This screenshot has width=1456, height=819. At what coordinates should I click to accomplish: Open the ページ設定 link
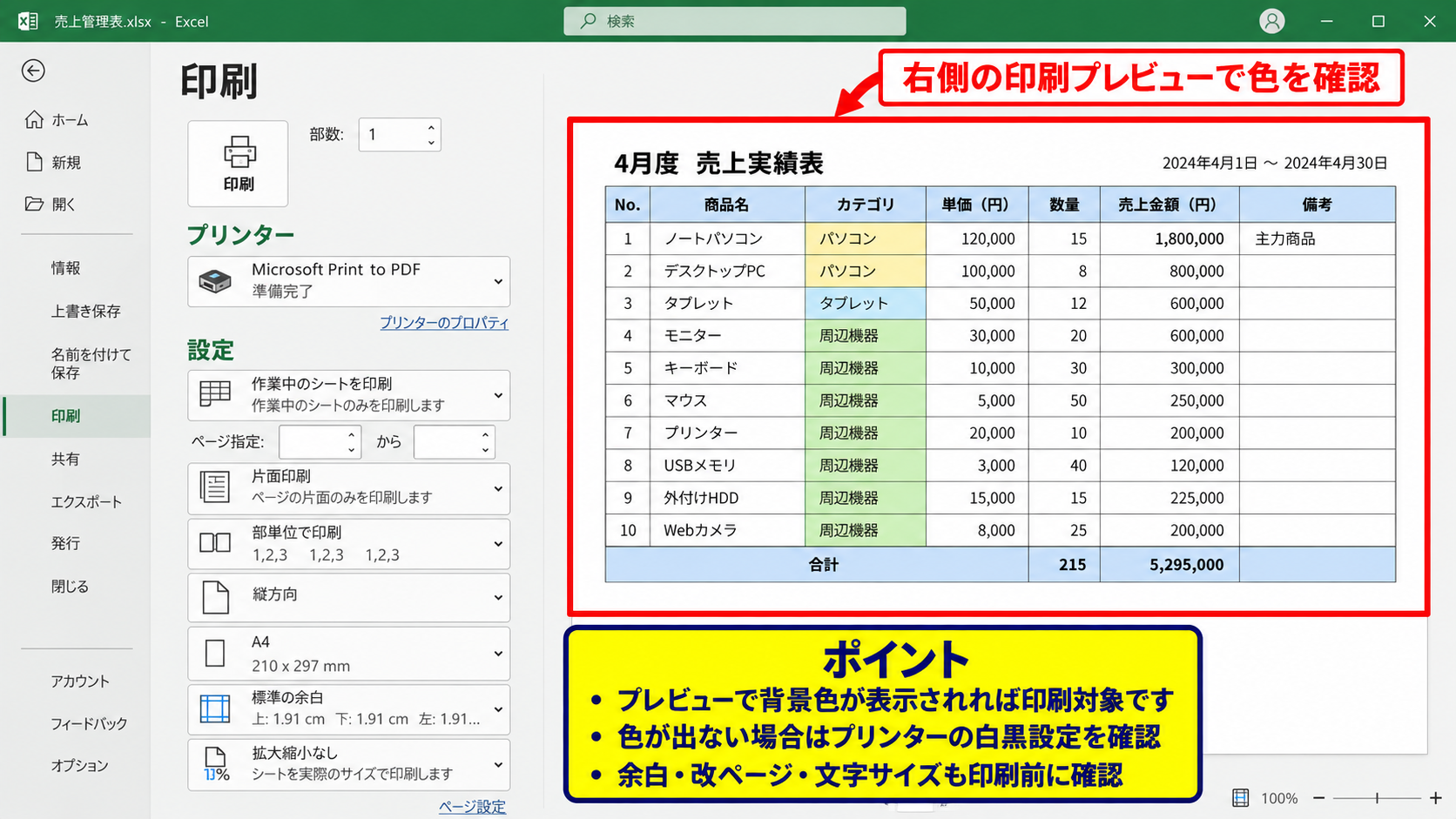(472, 807)
